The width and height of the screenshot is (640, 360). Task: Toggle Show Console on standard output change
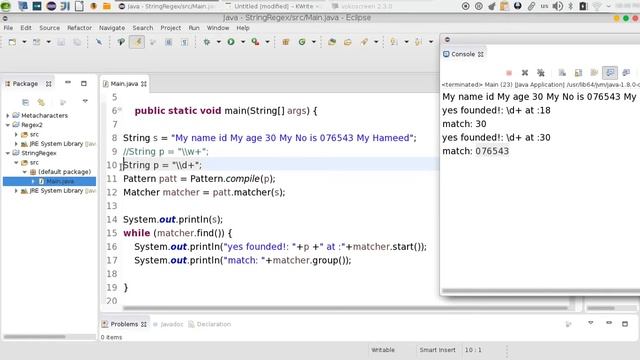[x=610, y=73]
